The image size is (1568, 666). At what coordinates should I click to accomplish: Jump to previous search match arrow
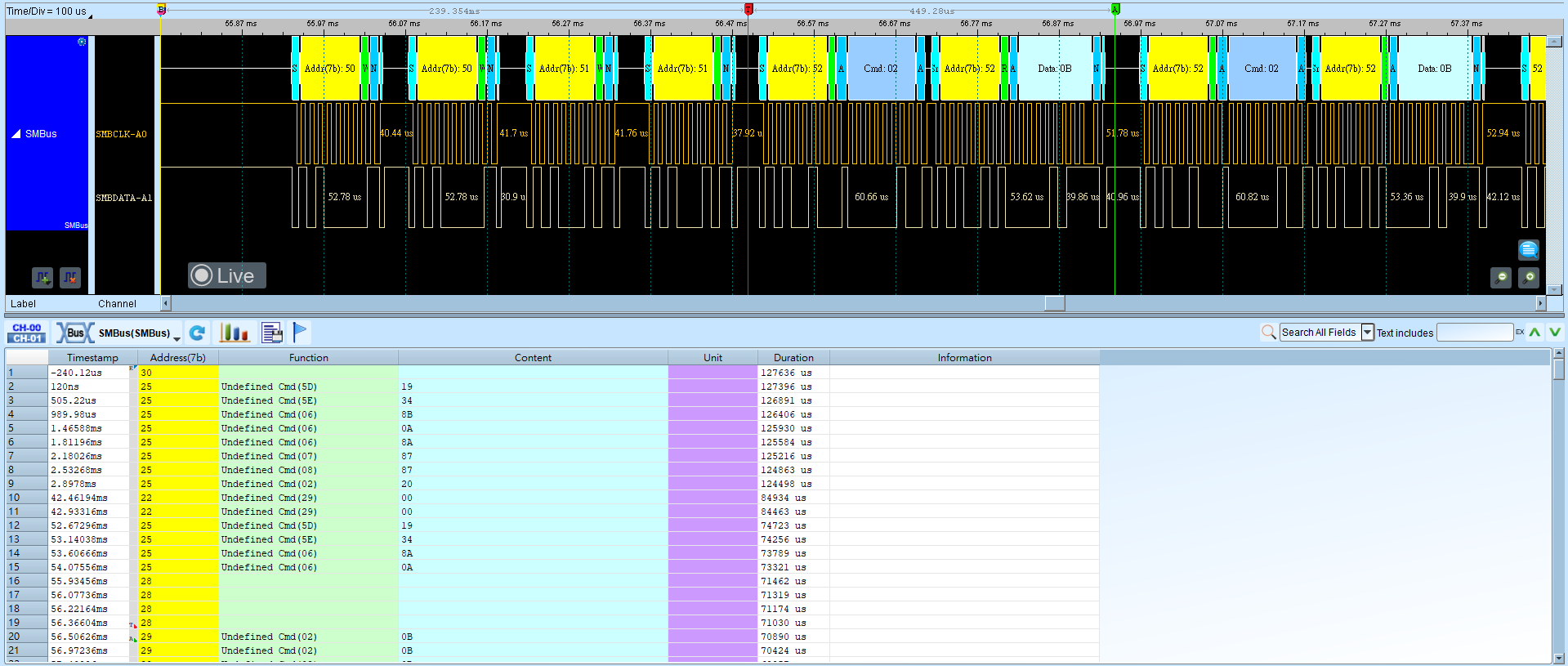coord(1534,332)
